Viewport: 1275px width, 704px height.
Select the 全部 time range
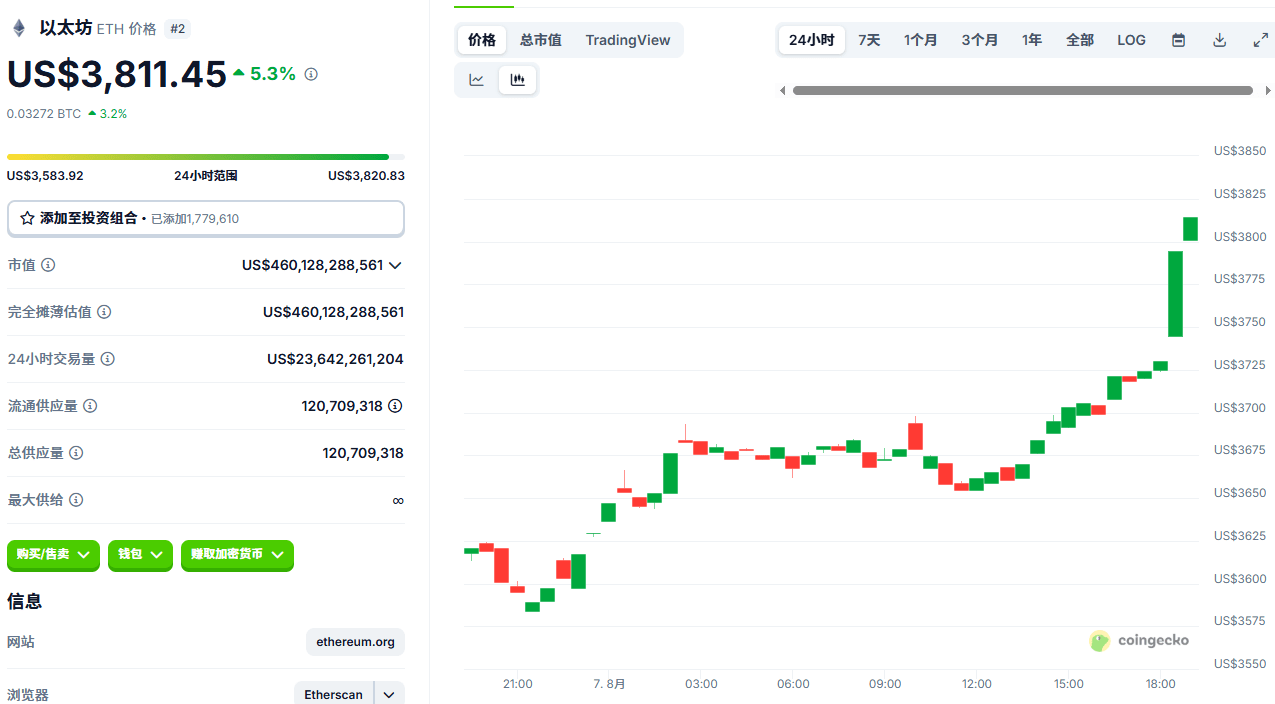pyautogui.click(x=1080, y=40)
